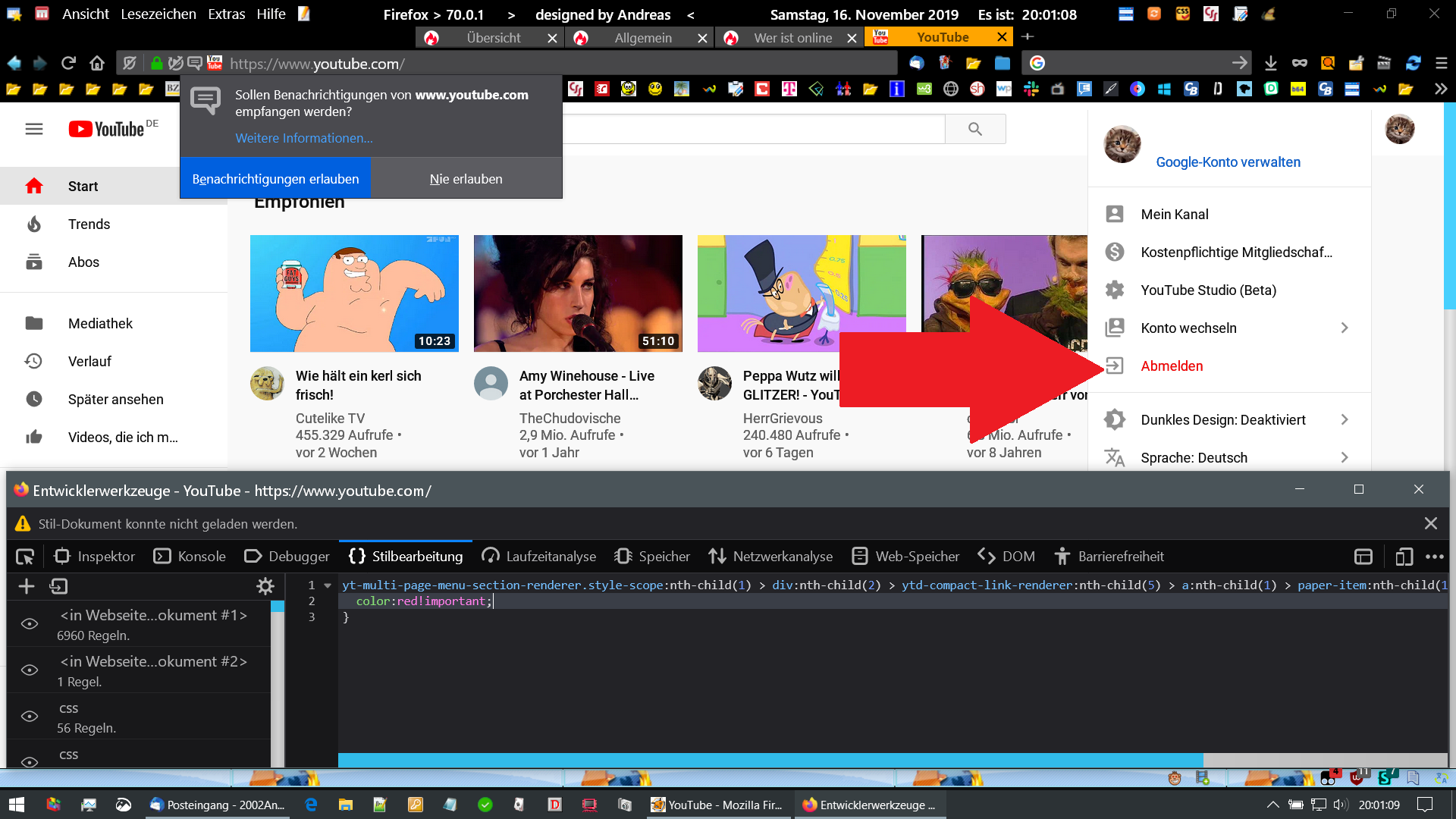Click the YouTube search magnifier button
Image resolution: width=1456 pixels, height=819 pixels.
(975, 129)
